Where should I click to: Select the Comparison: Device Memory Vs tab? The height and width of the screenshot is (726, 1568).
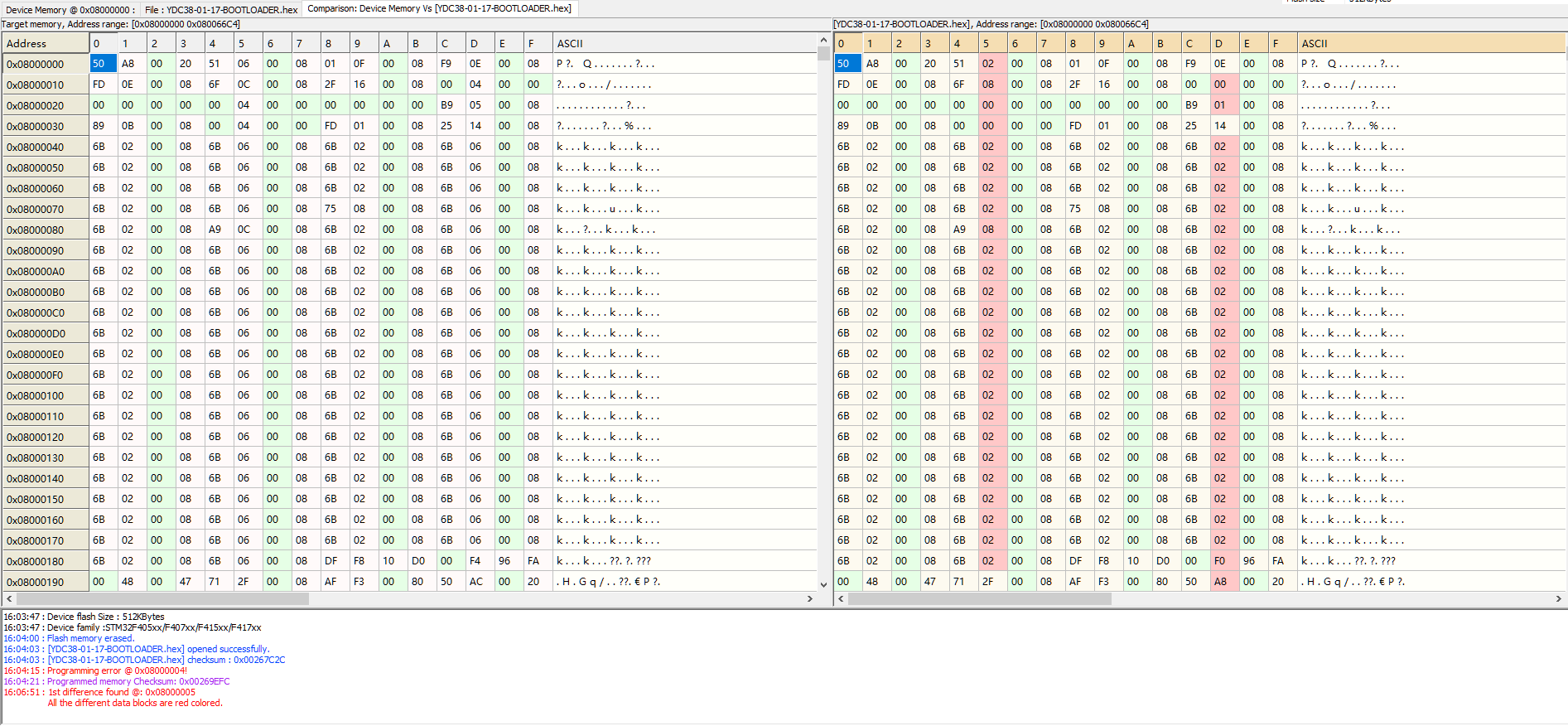(x=438, y=9)
